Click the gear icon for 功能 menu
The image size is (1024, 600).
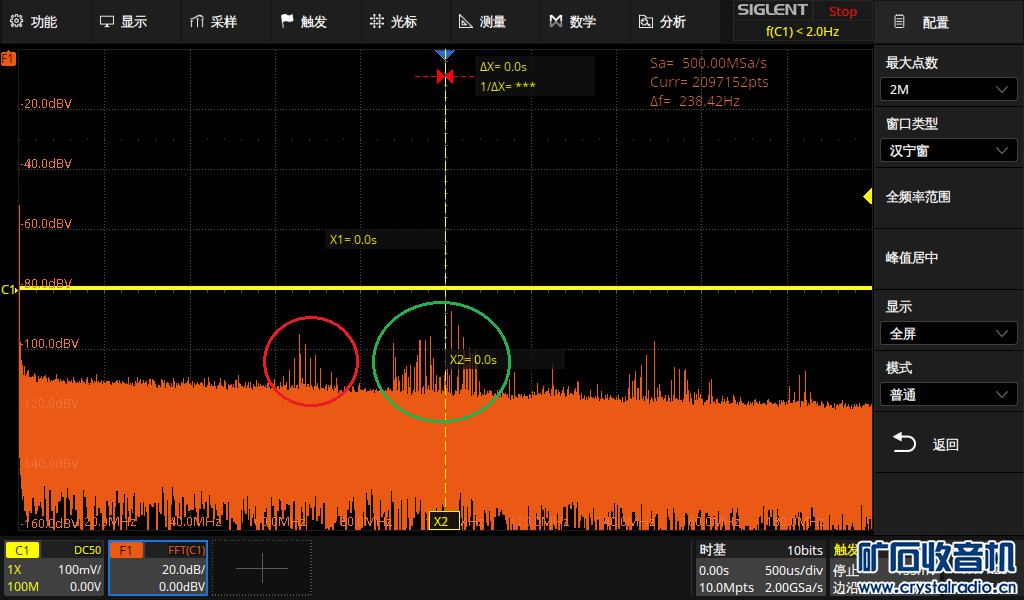pyautogui.click(x=16, y=21)
